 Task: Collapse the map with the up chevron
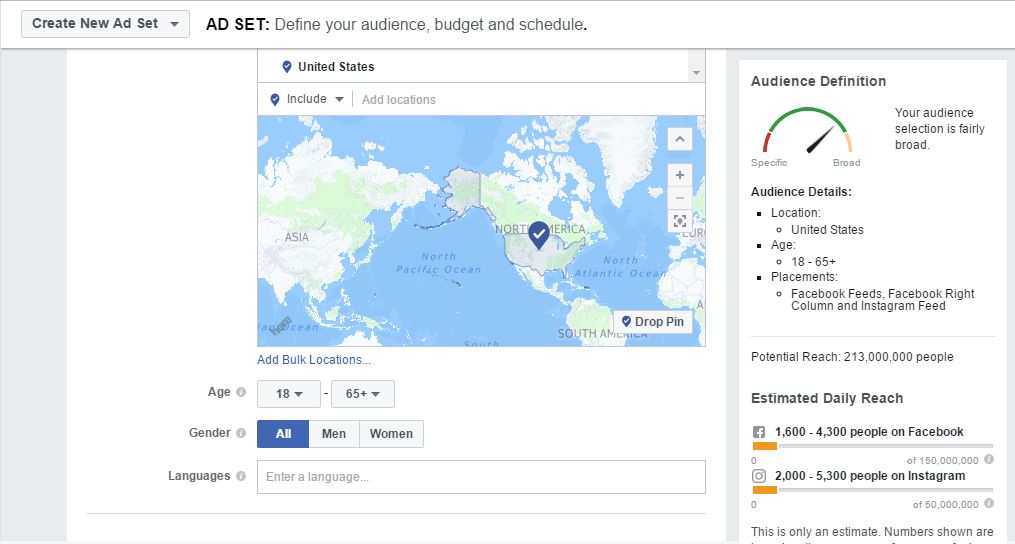680,139
